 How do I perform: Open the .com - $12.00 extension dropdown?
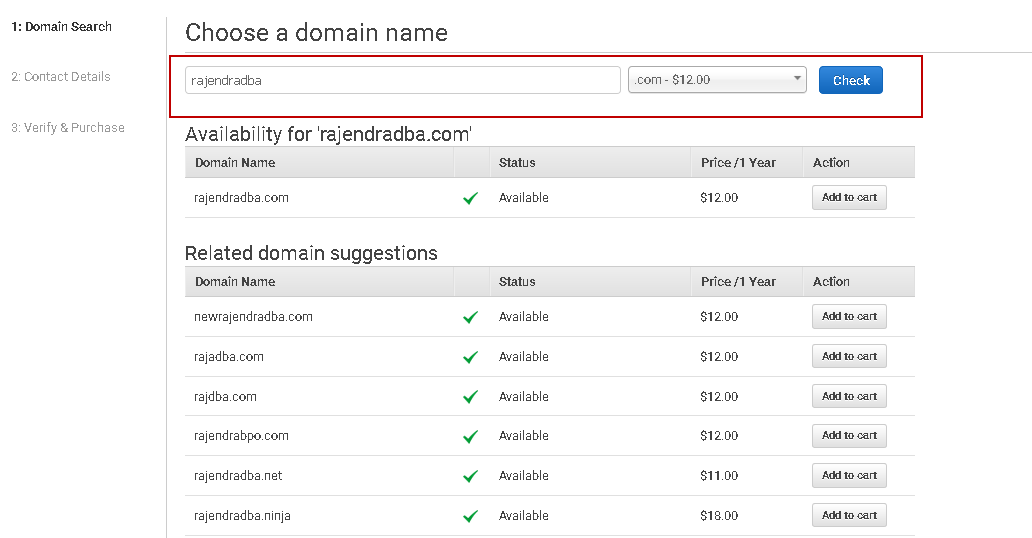point(717,80)
